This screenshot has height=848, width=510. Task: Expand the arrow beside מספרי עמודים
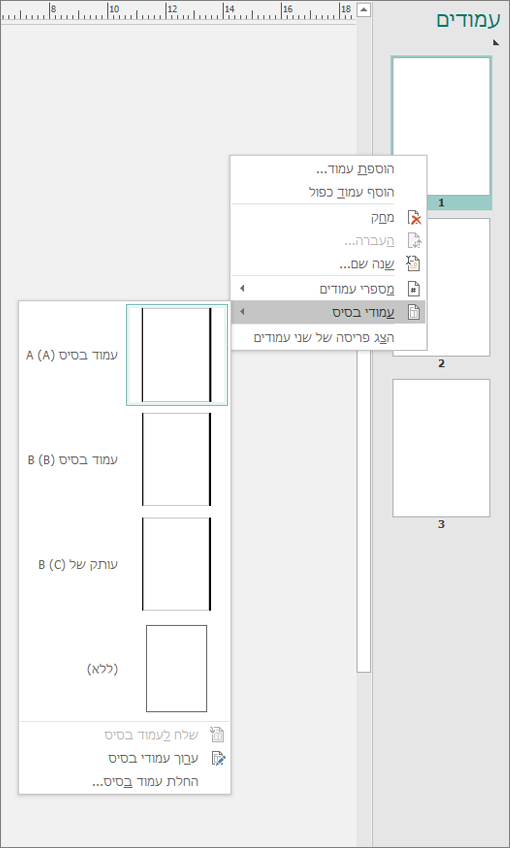(x=242, y=289)
